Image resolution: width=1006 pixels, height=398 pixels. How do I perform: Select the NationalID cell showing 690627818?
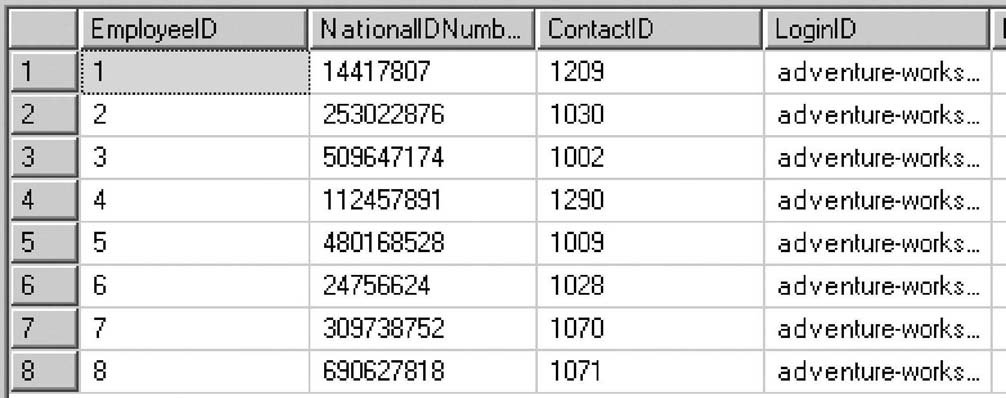(422, 371)
